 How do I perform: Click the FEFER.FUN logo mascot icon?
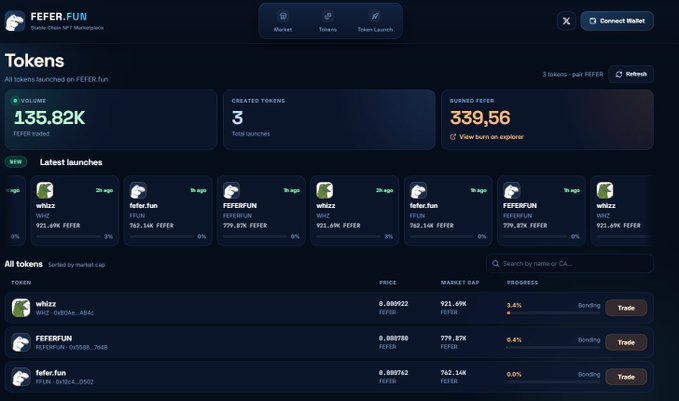tap(15, 21)
